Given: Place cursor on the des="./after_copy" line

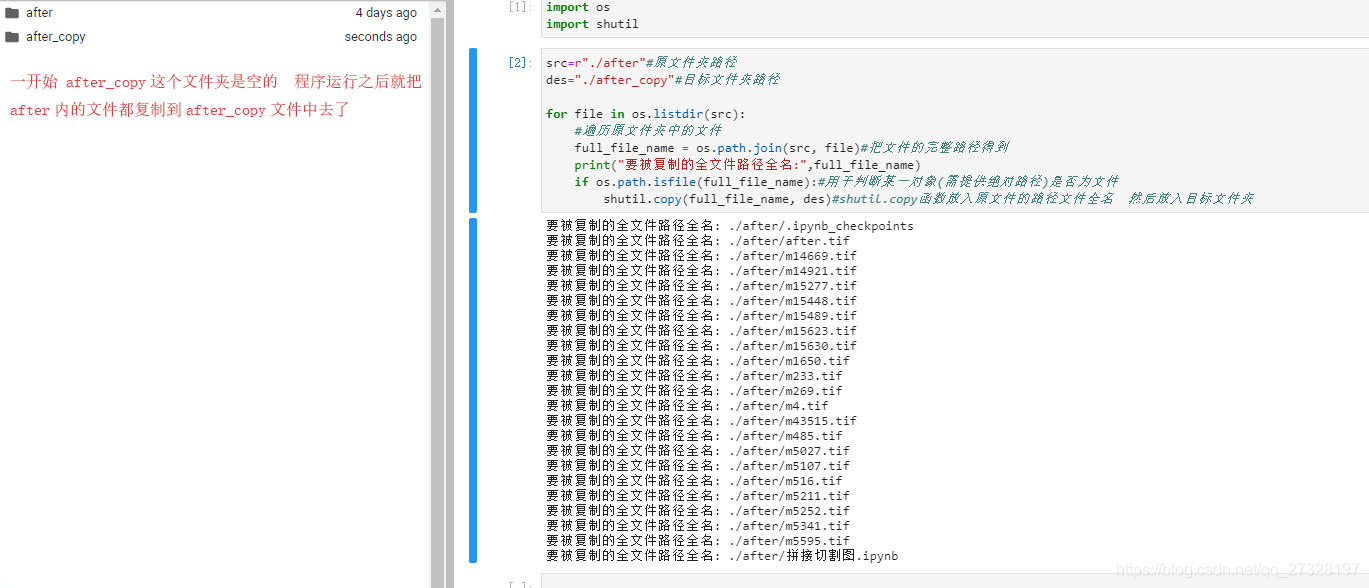Looking at the screenshot, I should [663, 79].
